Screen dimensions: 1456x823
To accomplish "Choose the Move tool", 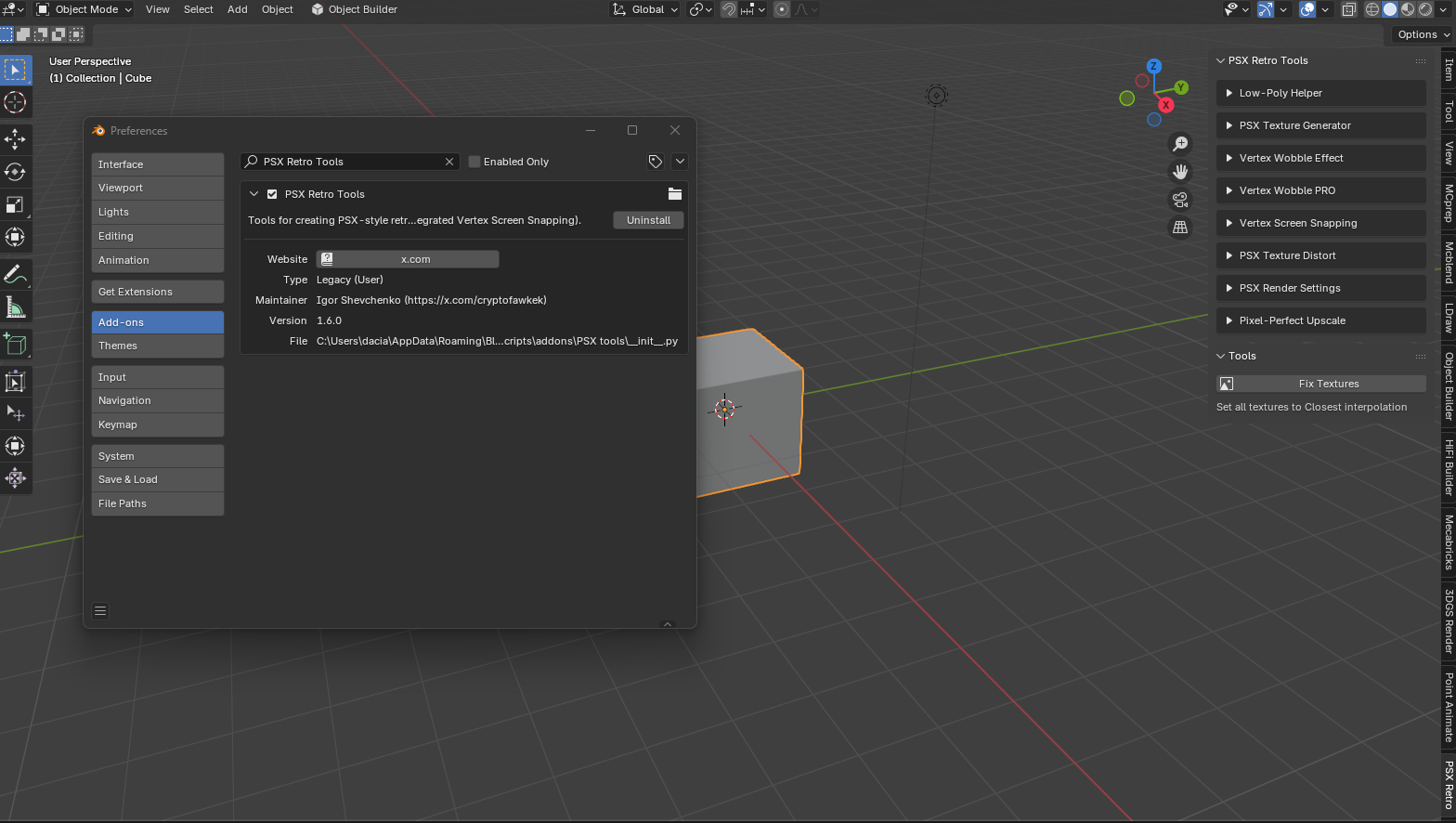I will [x=15, y=139].
